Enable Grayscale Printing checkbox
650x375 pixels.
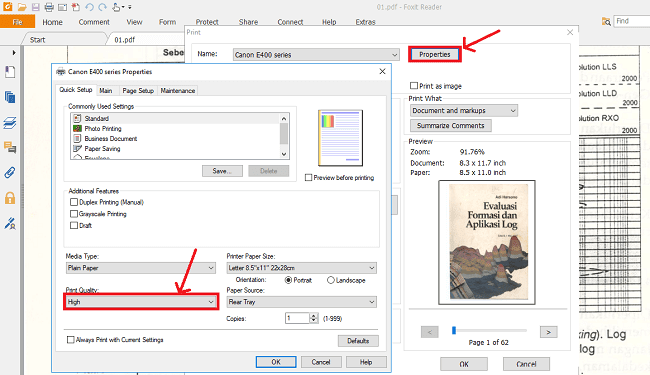(x=74, y=214)
